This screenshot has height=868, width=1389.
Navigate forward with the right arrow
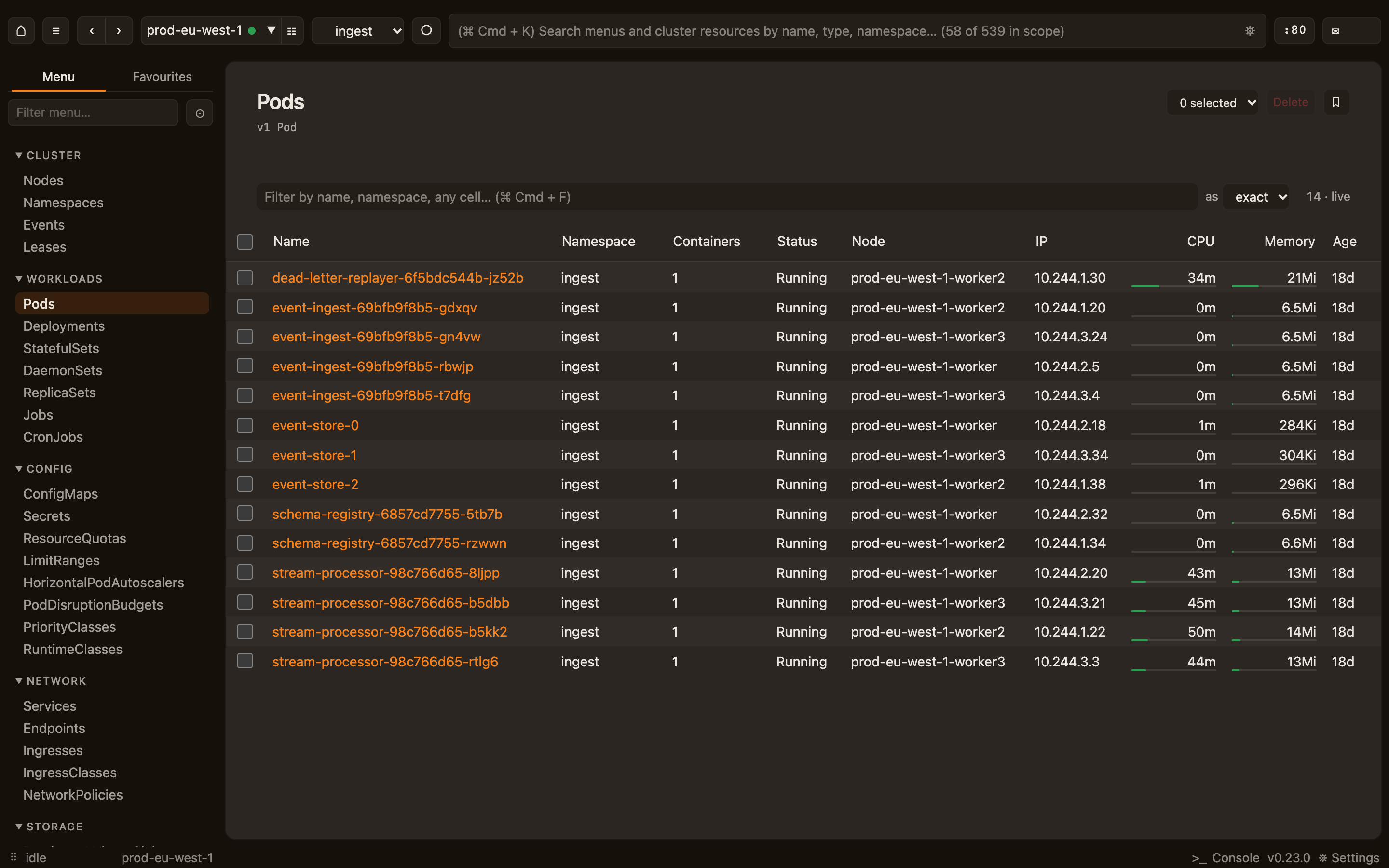119,31
